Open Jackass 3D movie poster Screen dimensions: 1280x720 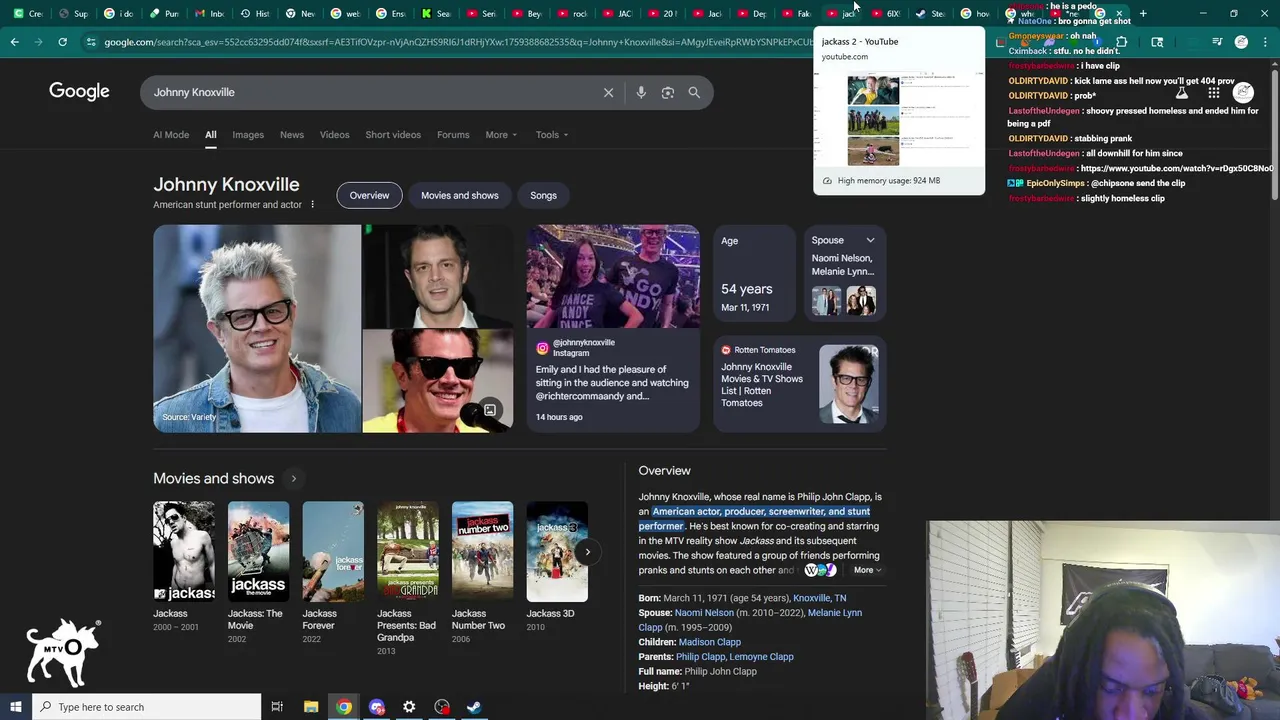point(557,551)
